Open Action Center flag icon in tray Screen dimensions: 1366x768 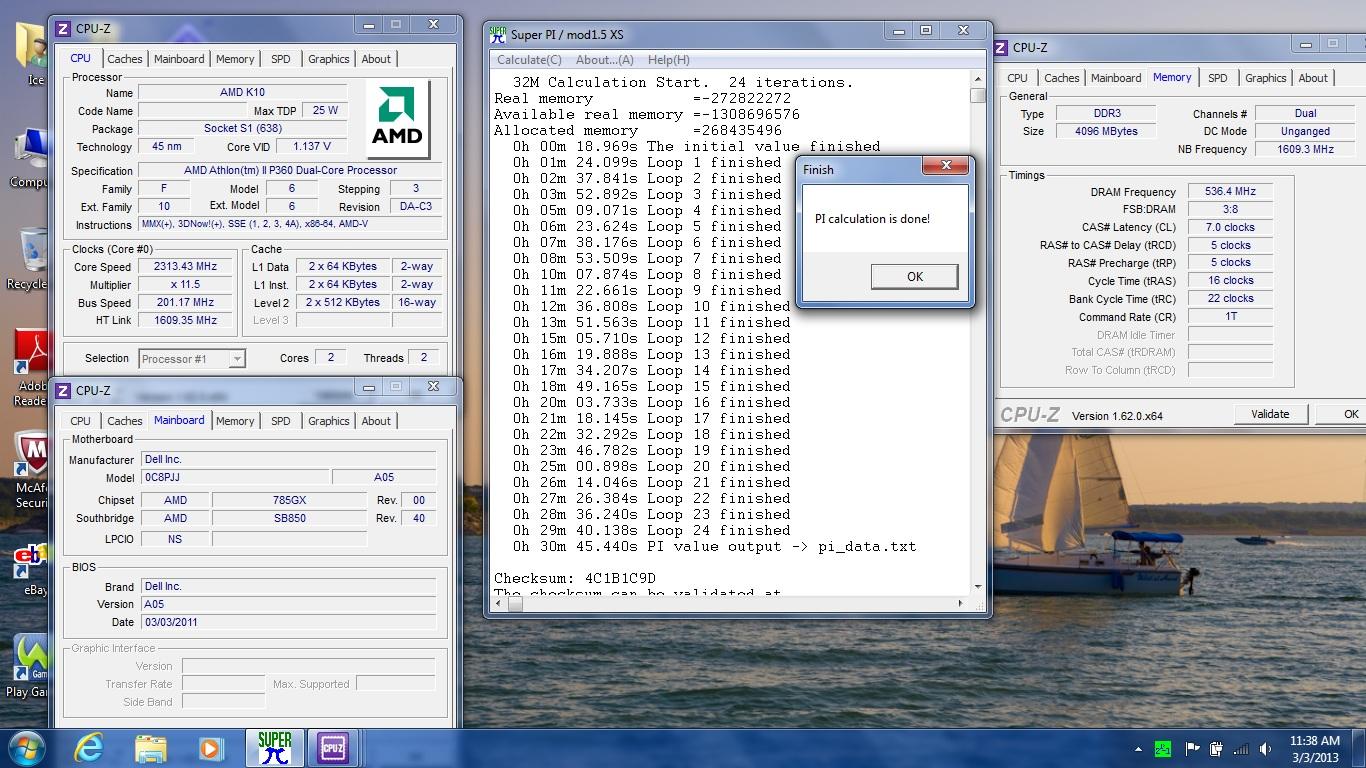coord(1192,749)
